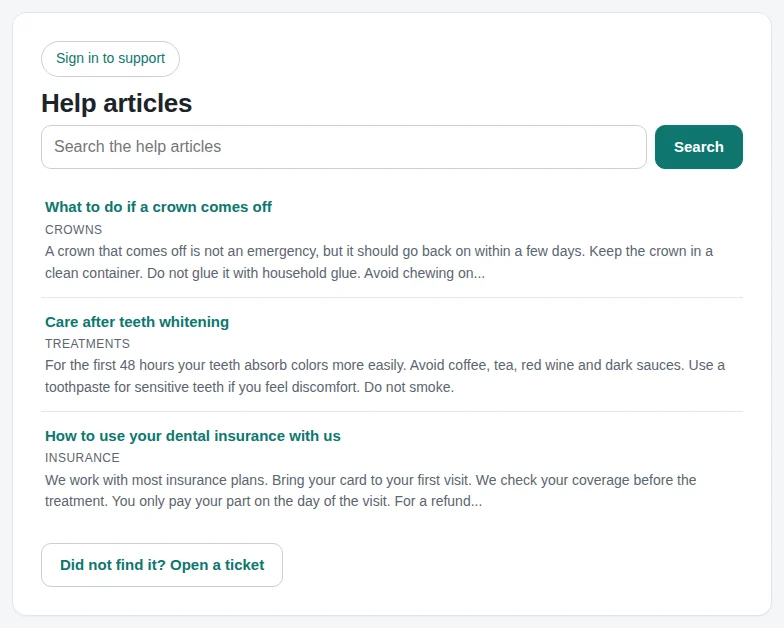Select the INSURANCE category label
The width and height of the screenshot is (784, 628).
pos(82,458)
